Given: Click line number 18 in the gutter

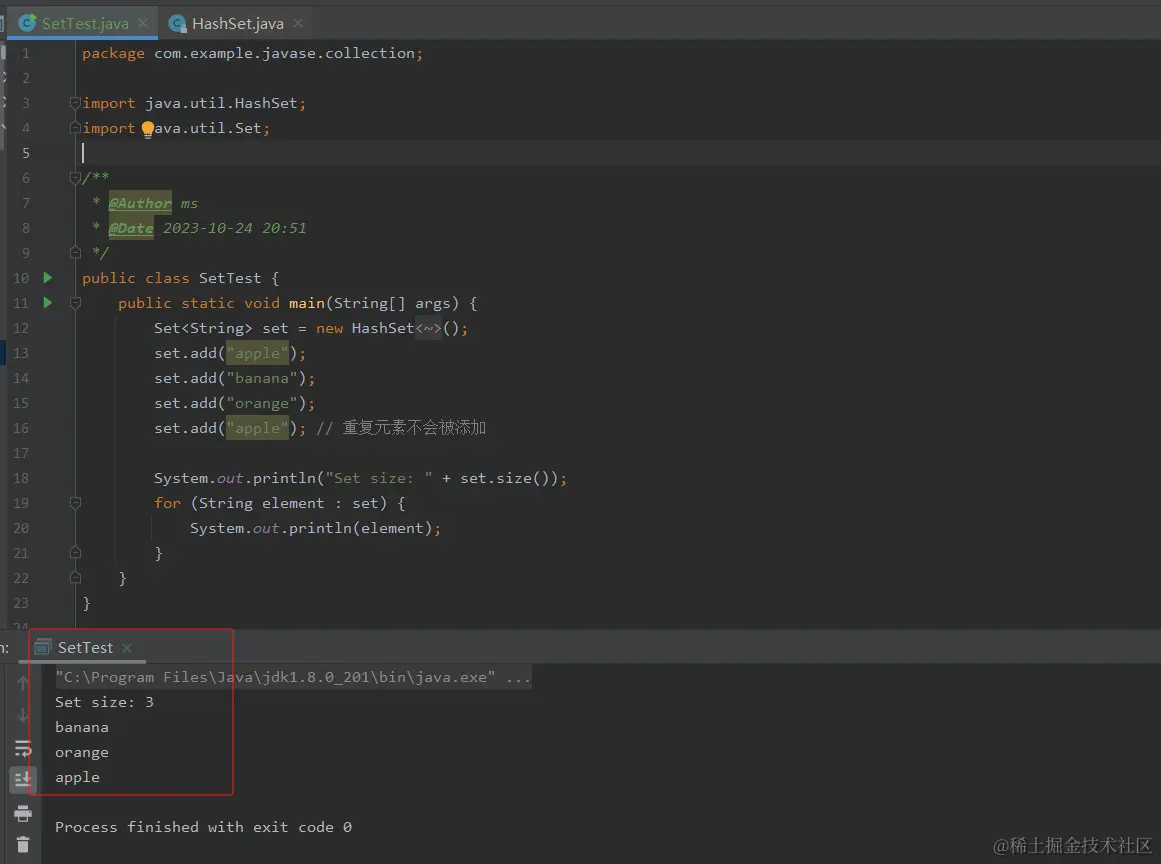Looking at the screenshot, I should coord(21,478).
